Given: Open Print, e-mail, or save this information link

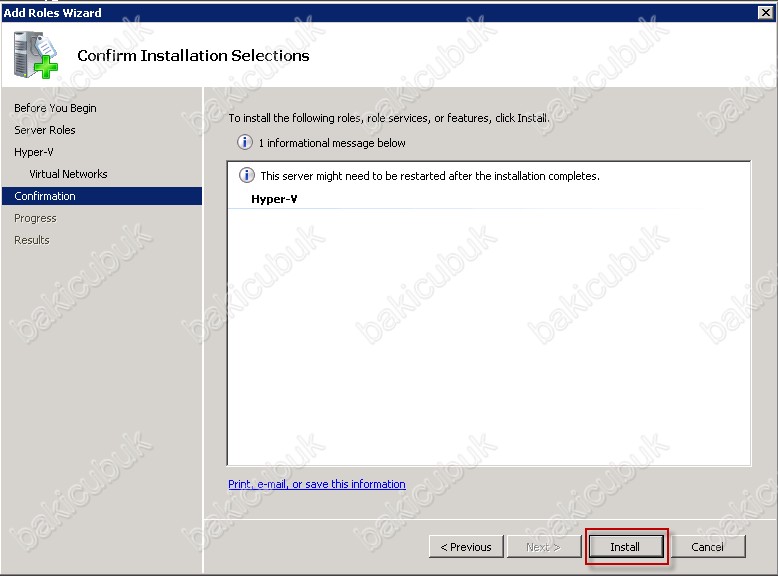Looking at the screenshot, I should tap(317, 484).
